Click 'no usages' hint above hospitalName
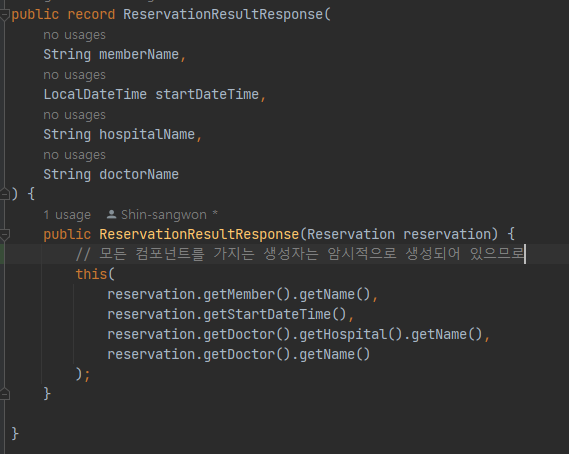The height and width of the screenshot is (454, 569). [x=74, y=115]
